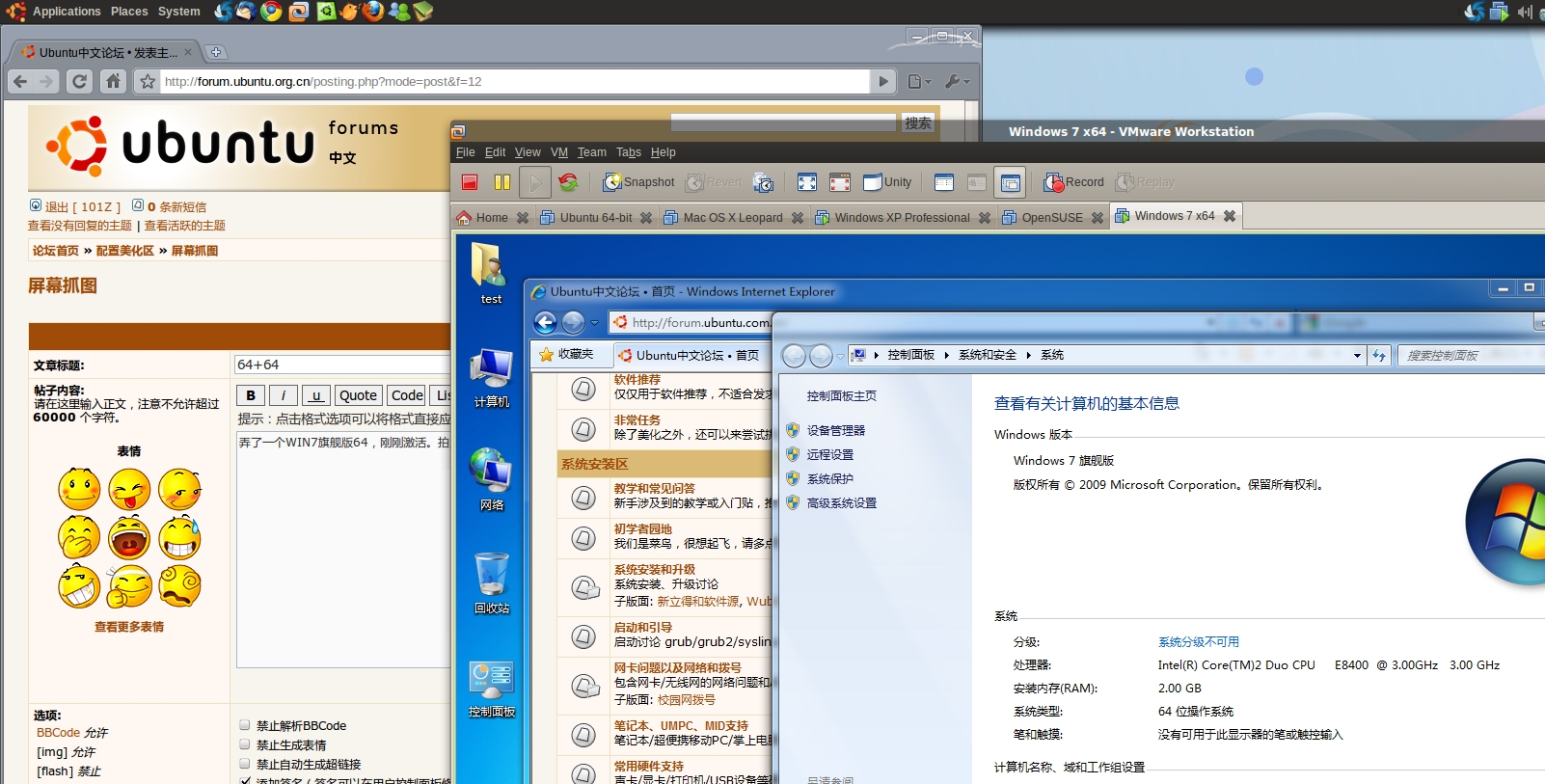
Task: Open VMware Snapshot Manager icon
Action: pos(763,182)
